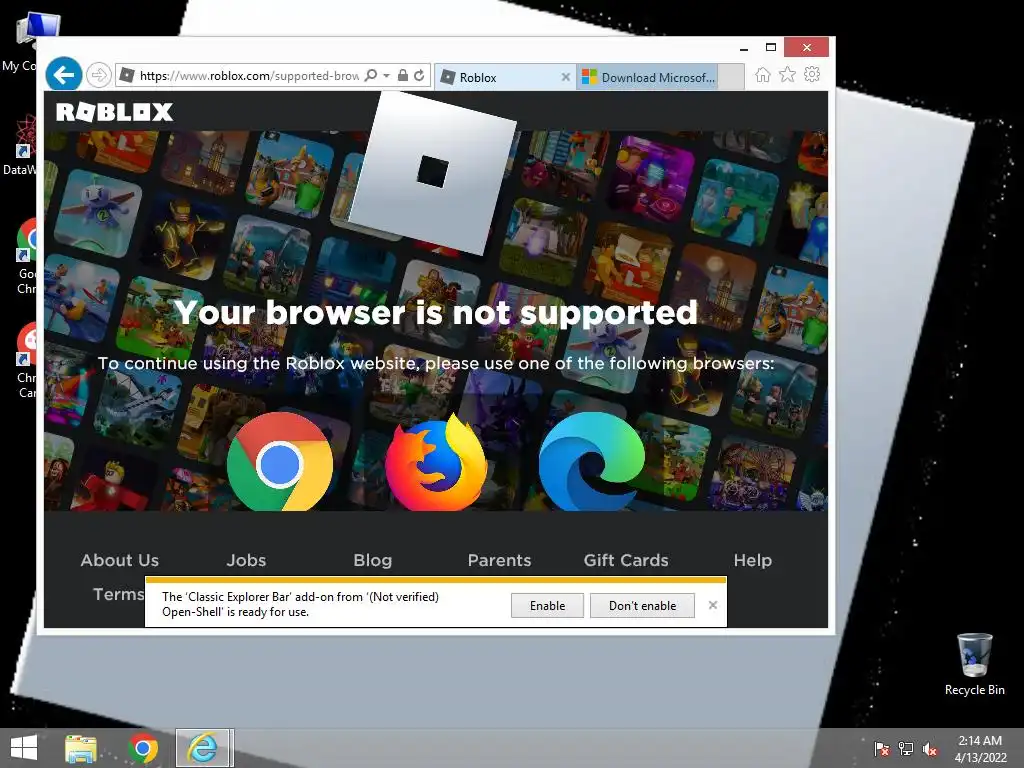Open Action Center flag in tray
Viewport: 1024px width, 768px height.
point(882,749)
